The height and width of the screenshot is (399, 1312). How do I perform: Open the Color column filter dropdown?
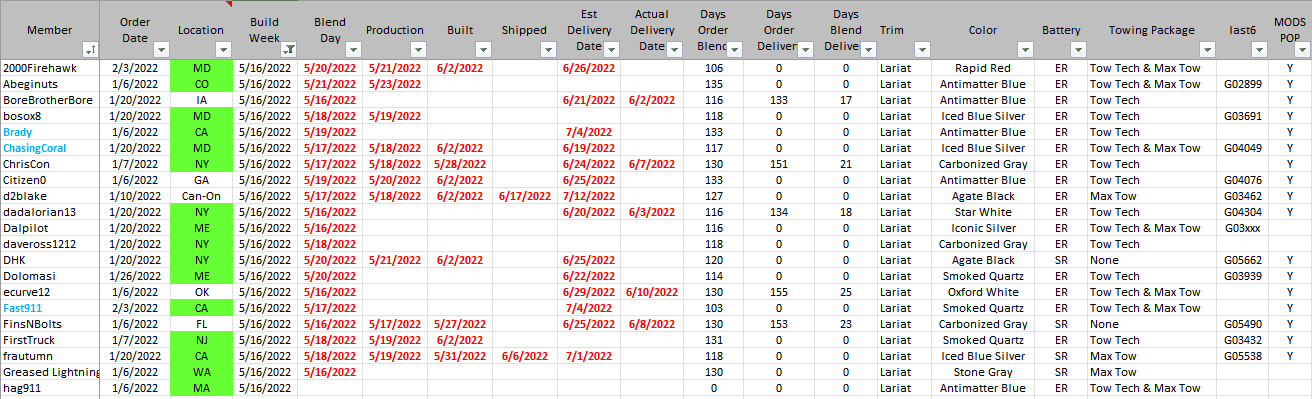tap(1025, 49)
